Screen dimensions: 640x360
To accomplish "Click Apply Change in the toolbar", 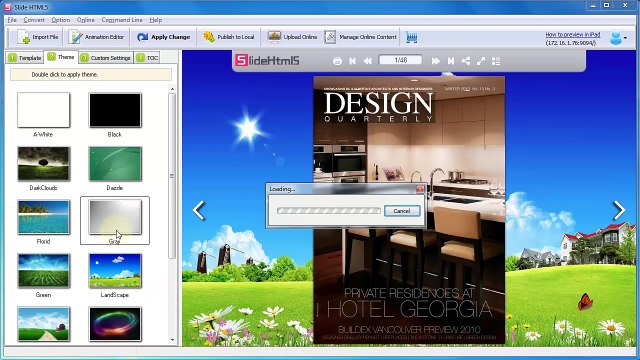I will click(x=163, y=37).
